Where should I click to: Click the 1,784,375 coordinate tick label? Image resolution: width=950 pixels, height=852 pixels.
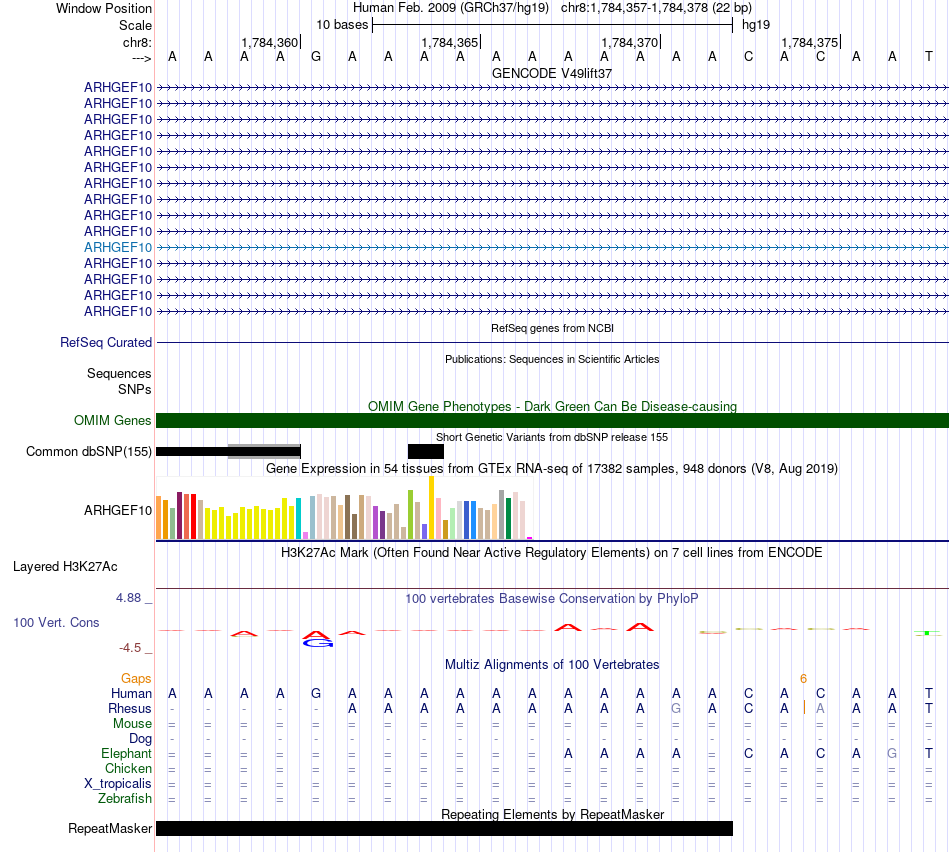tap(809, 42)
